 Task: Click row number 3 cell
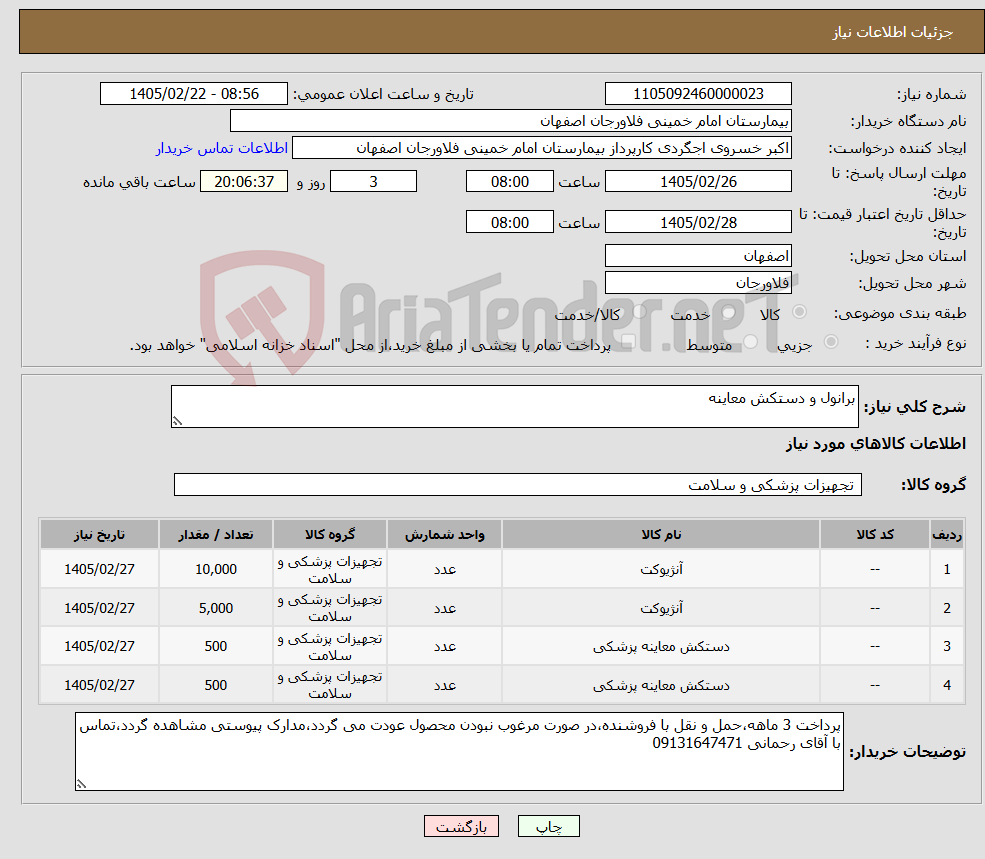(947, 646)
